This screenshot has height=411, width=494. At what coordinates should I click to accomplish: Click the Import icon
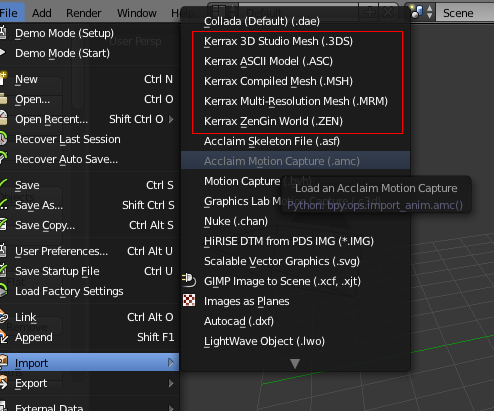pos(3,362)
